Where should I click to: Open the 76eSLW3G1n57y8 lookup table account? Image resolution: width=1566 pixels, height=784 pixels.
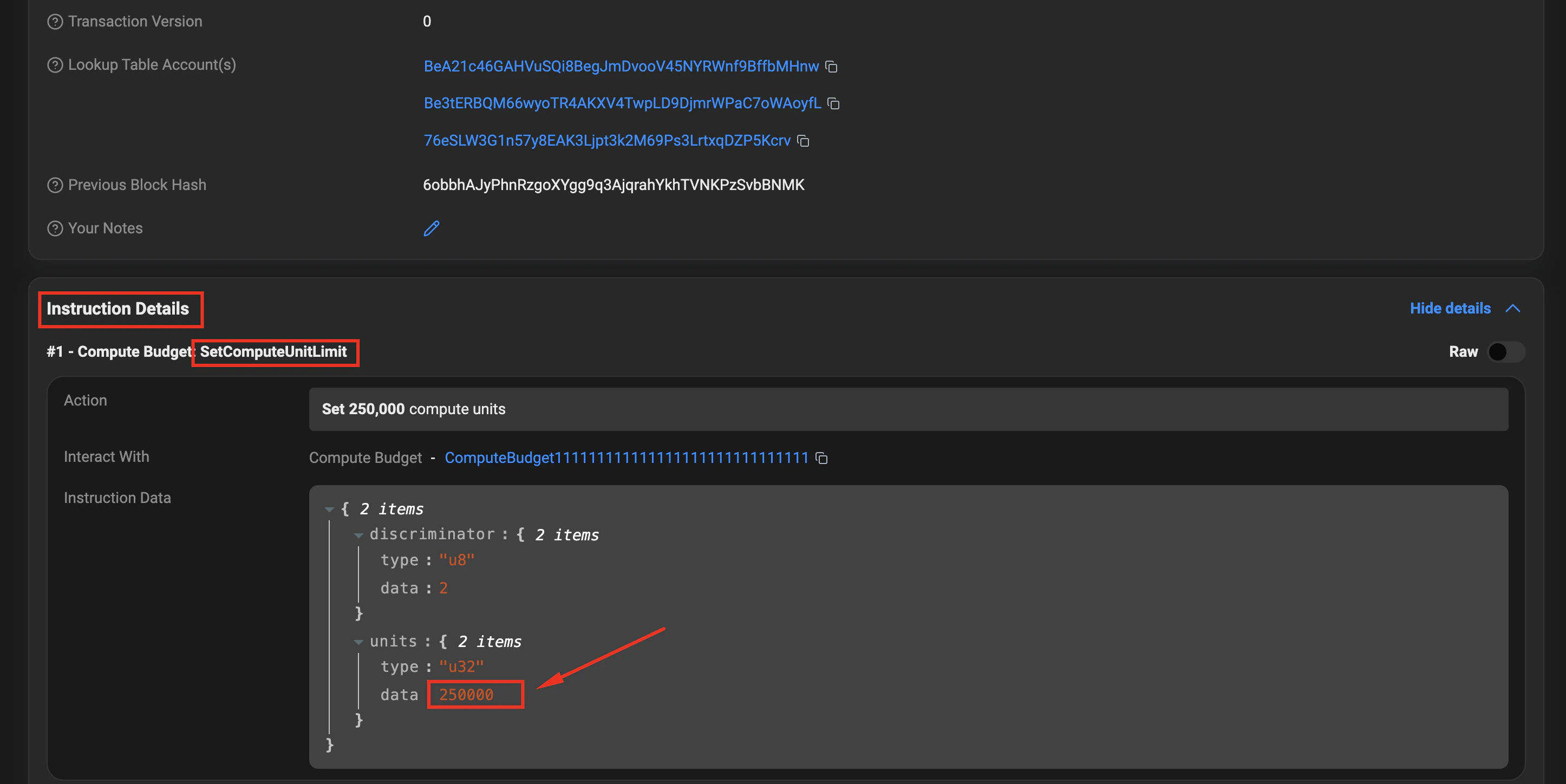[x=606, y=140]
